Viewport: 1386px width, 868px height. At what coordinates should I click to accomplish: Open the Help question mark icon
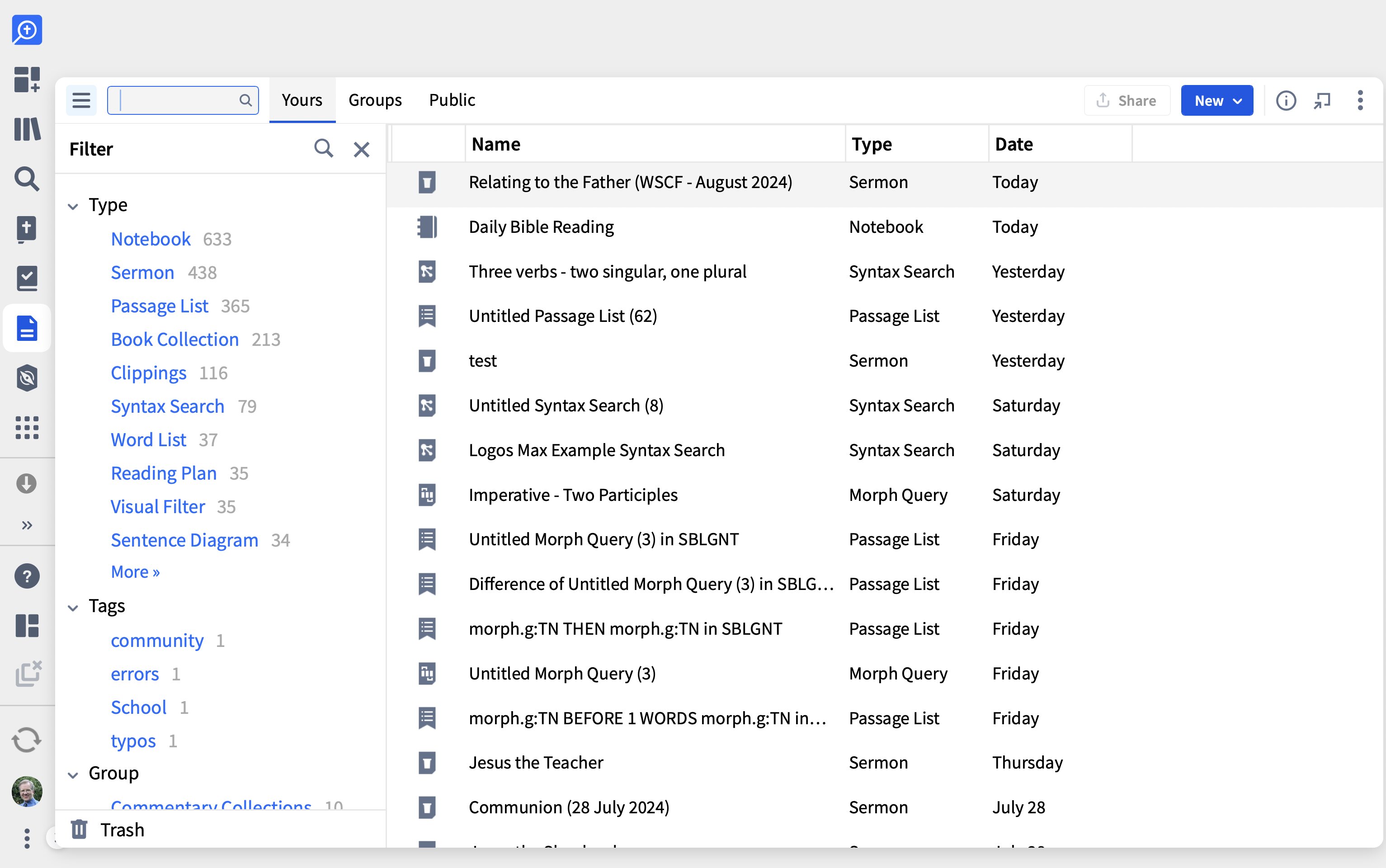tap(27, 576)
